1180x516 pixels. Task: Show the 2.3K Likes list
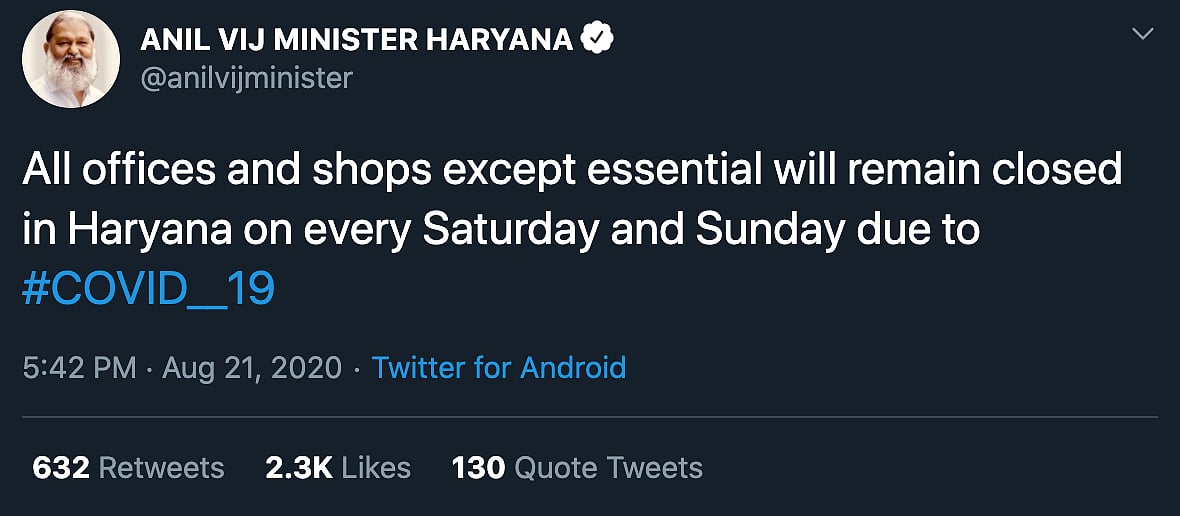coord(338,467)
